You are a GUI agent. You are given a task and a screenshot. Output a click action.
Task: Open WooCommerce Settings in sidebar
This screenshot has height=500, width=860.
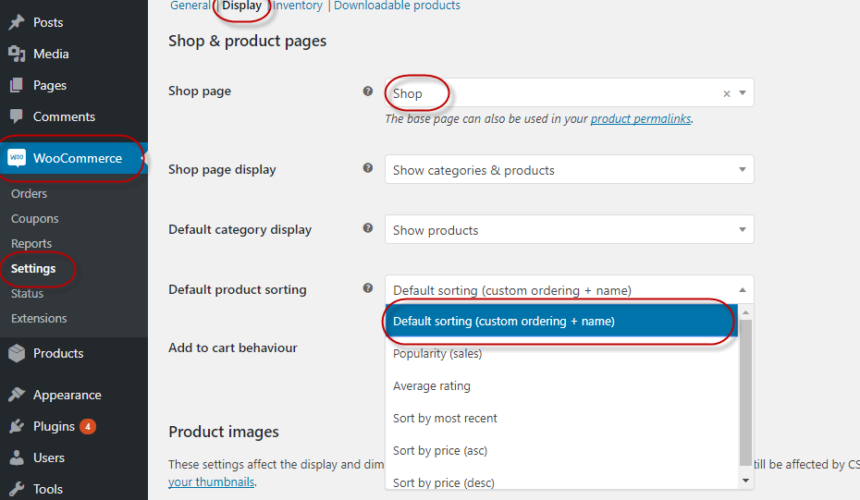(33, 269)
